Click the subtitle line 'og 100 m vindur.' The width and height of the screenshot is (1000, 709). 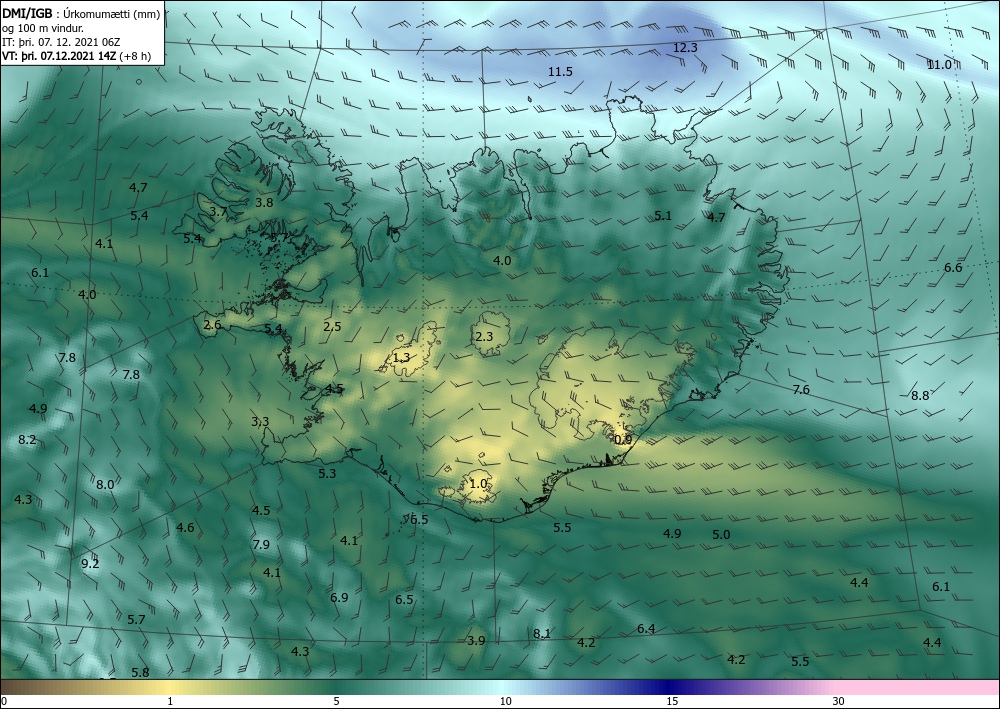point(43,27)
